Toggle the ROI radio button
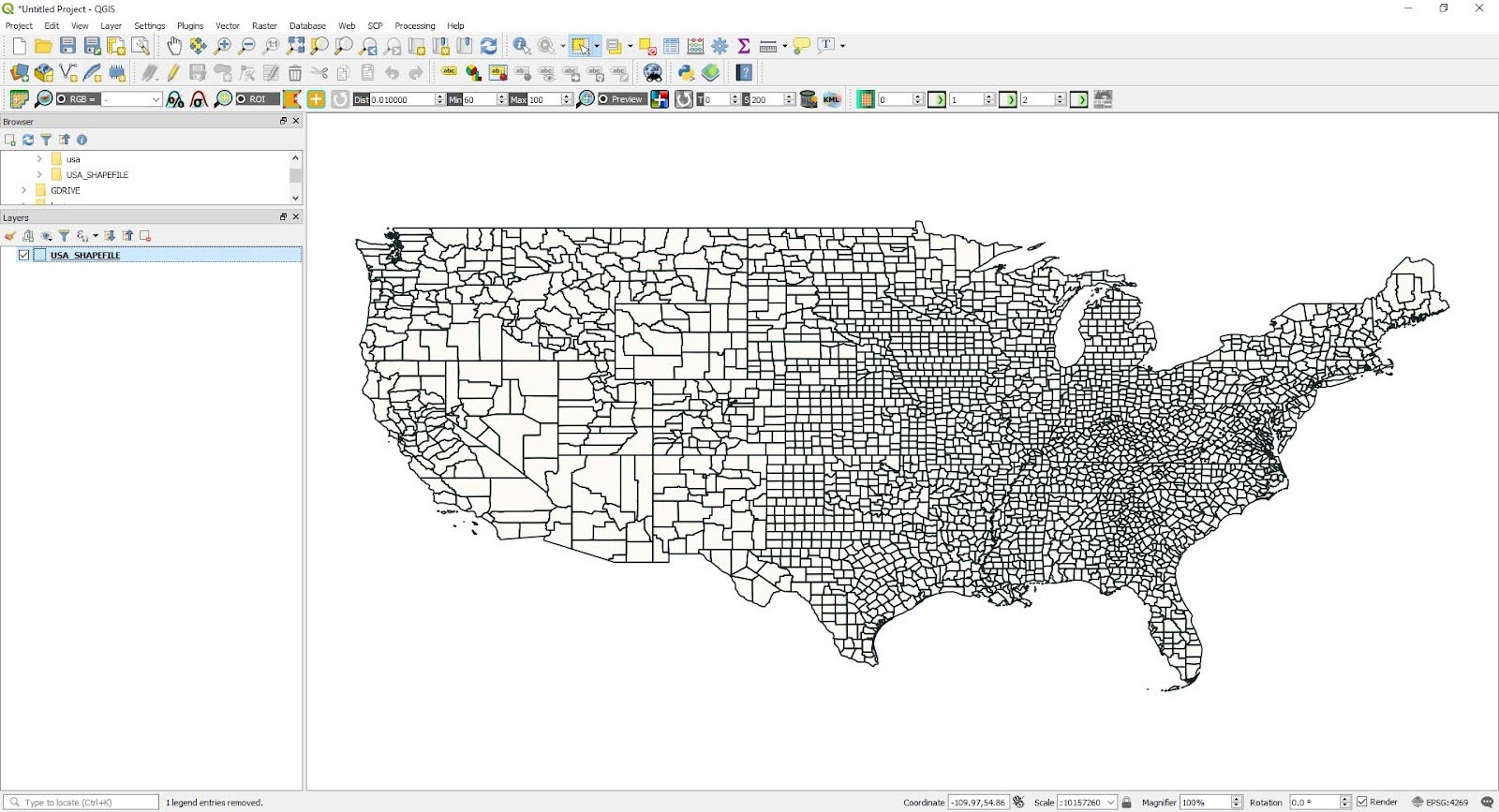Viewport: 1499px width, 812px height. (x=241, y=99)
